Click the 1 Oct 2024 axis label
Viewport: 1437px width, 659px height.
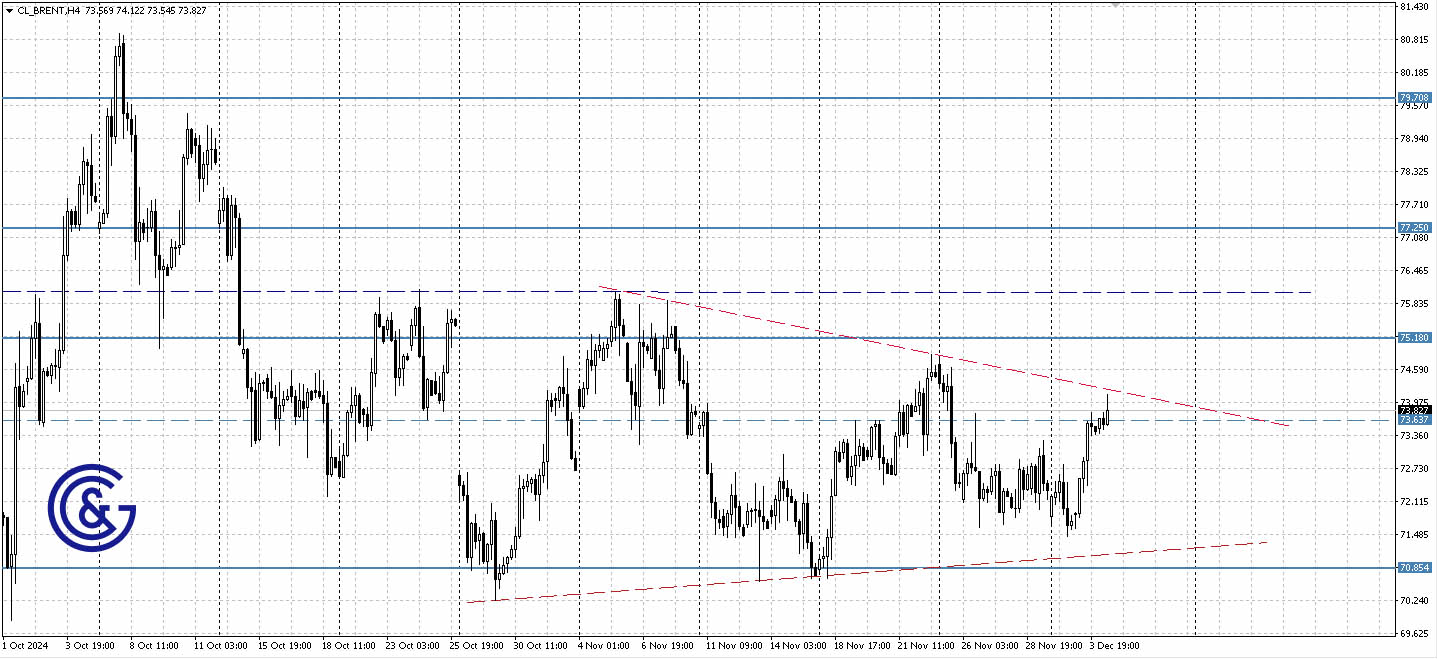(25, 646)
